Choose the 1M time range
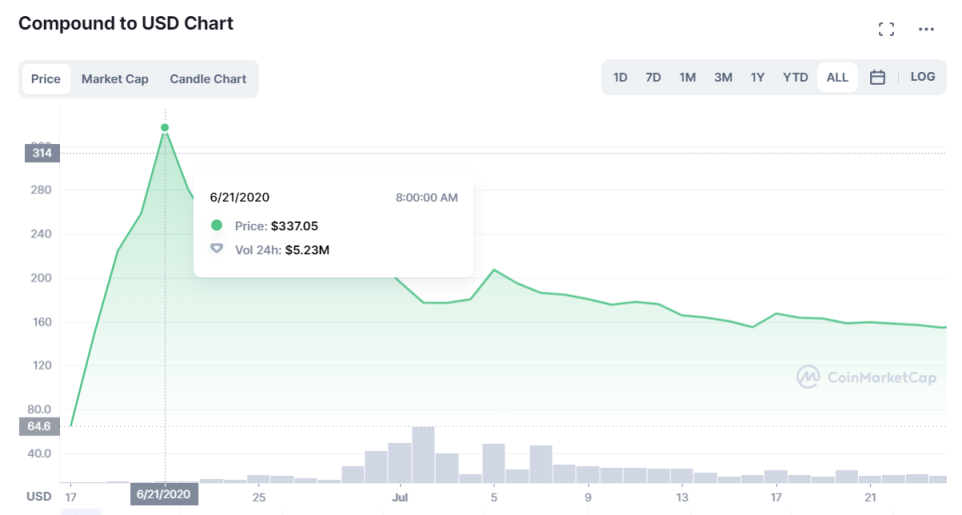962x515 pixels. (687, 77)
